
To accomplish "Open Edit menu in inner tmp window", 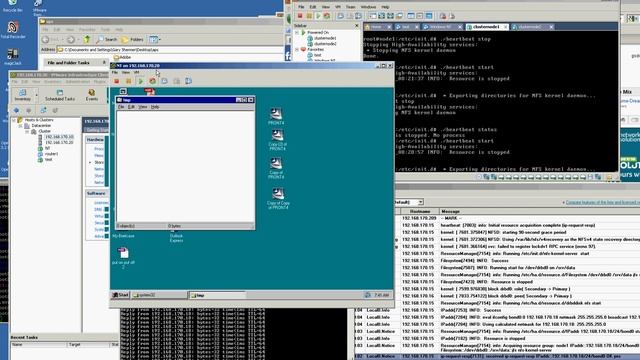I will [x=131, y=107].
